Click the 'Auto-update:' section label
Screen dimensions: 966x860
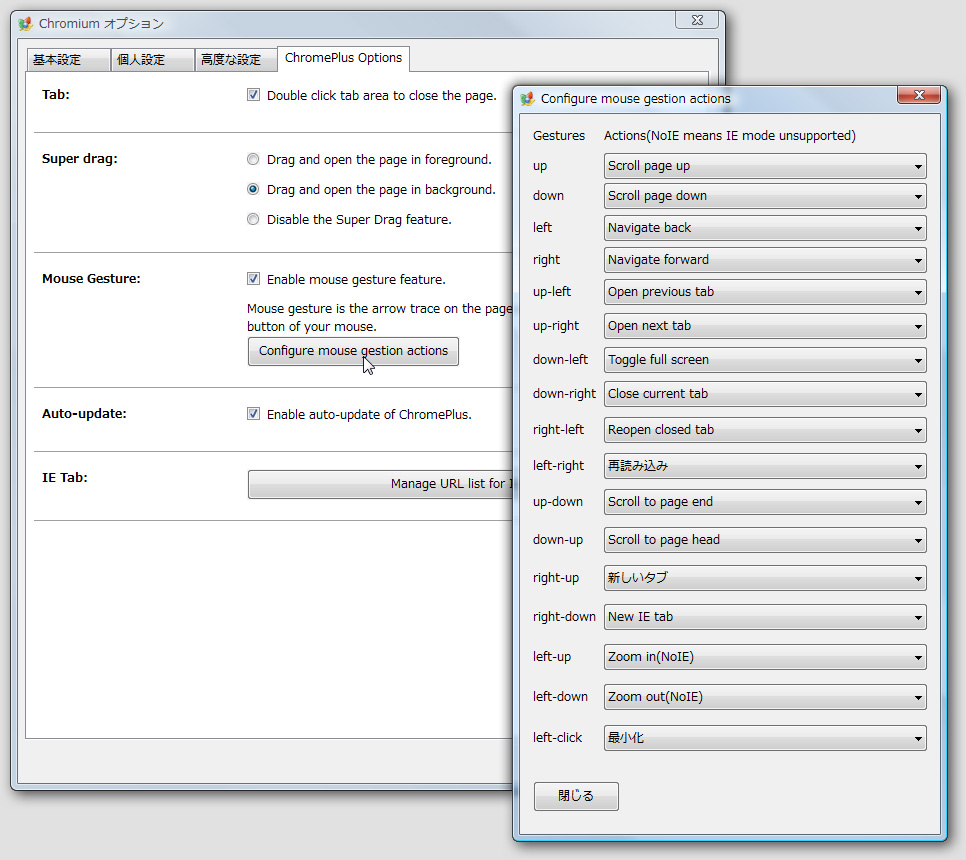(84, 413)
